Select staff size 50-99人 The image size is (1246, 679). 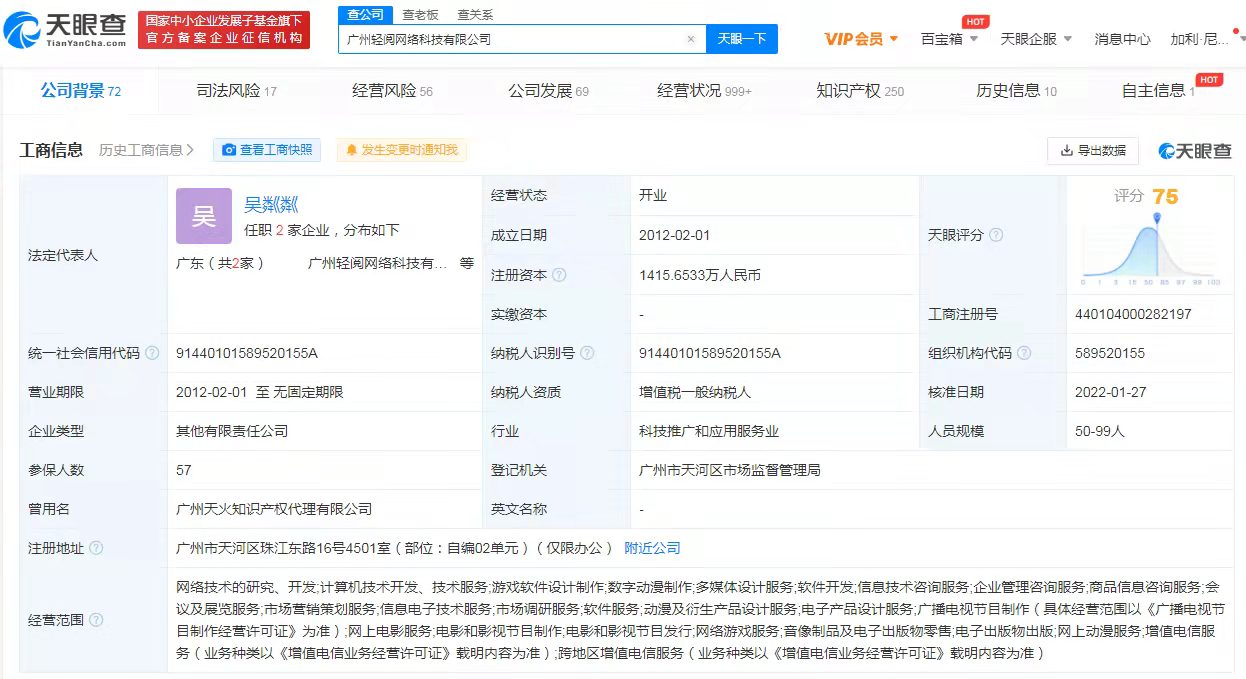[1100, 431]
